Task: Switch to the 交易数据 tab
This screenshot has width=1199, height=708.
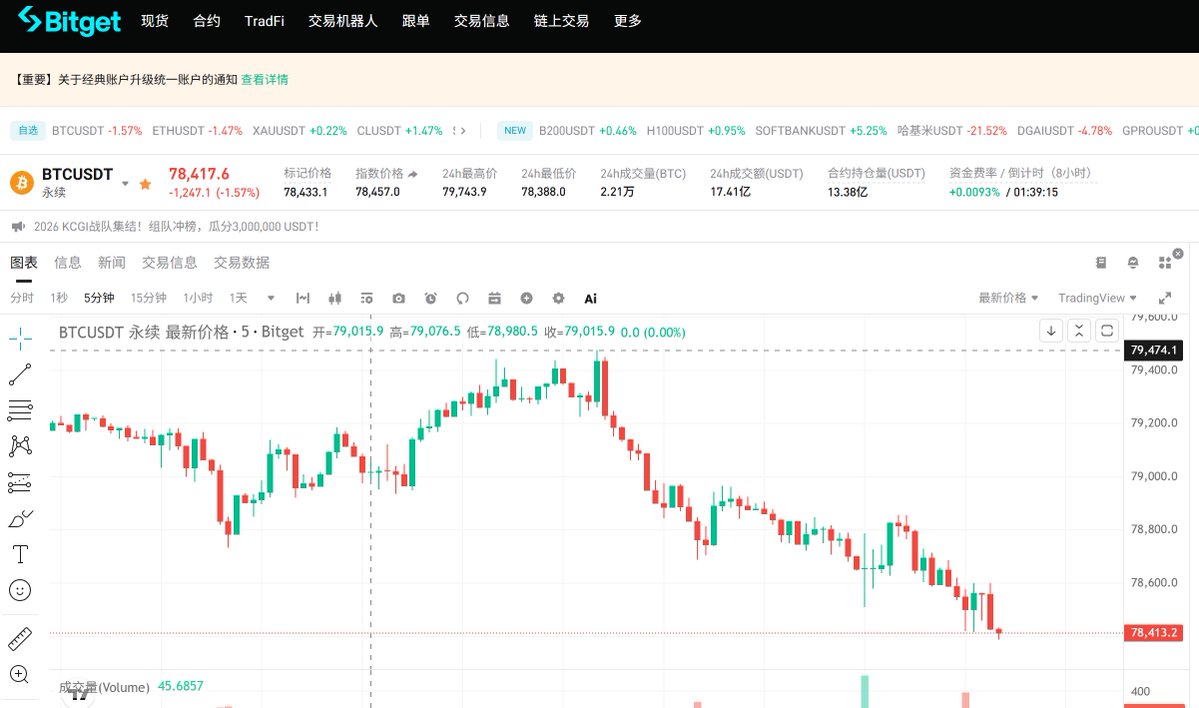Action: coord(242,263)
